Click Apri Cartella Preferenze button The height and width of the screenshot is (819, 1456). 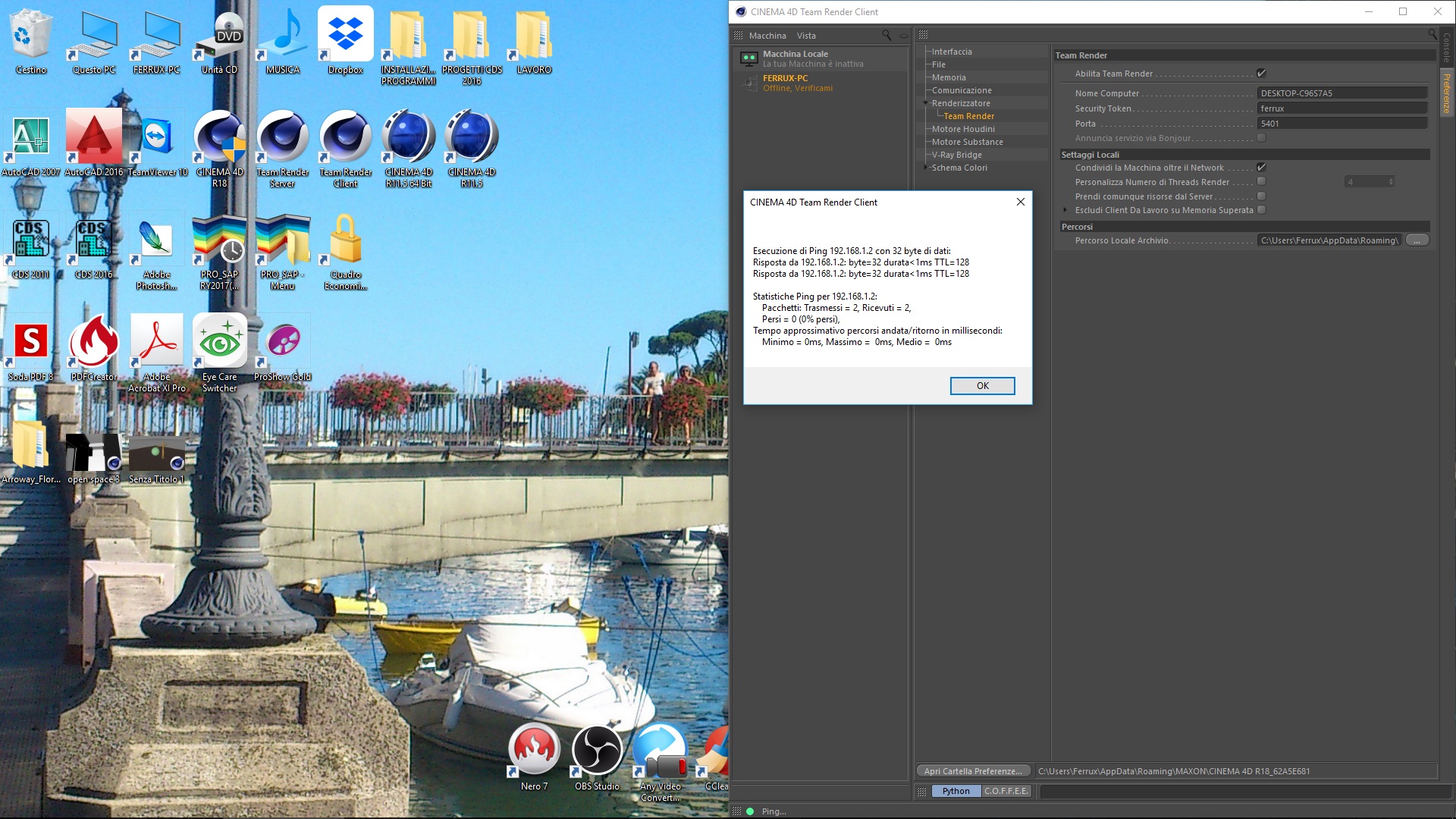973,771
